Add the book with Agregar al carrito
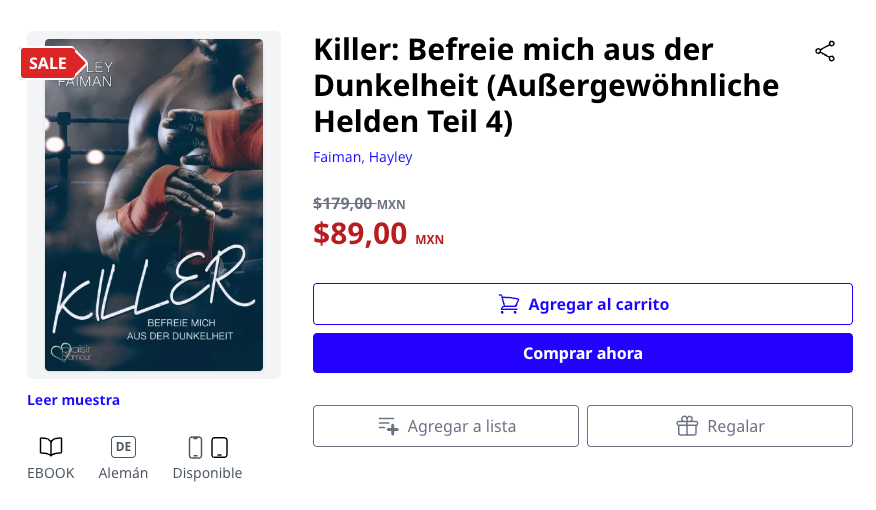The width and height of the screenshot is (876, 510). [x=583, y=304]
